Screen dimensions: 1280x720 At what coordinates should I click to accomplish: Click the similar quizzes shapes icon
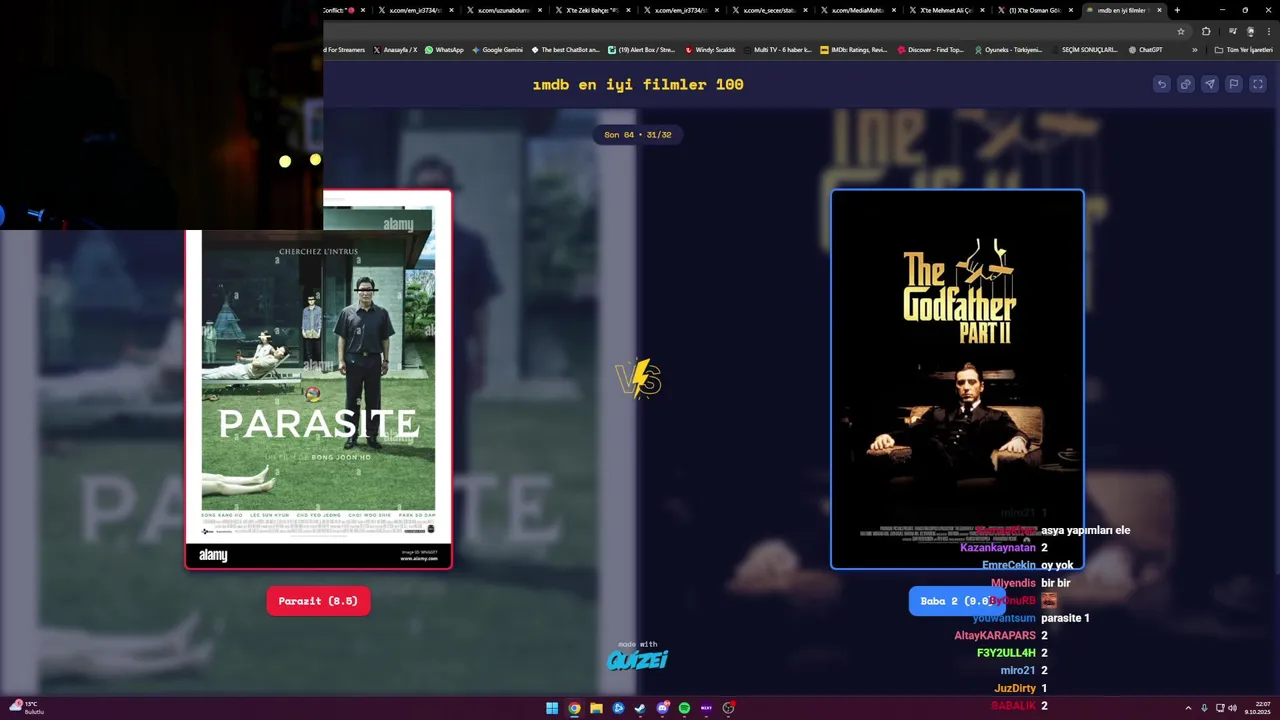(1185, 84)
